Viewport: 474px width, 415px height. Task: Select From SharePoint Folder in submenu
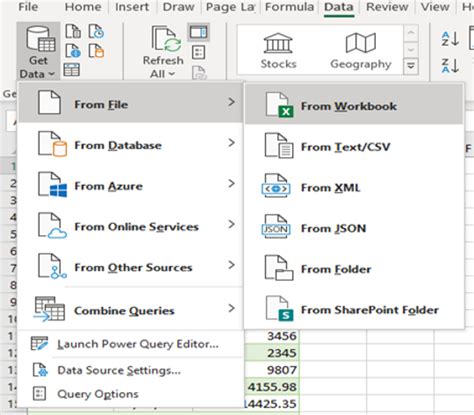[x=354, y=310]
